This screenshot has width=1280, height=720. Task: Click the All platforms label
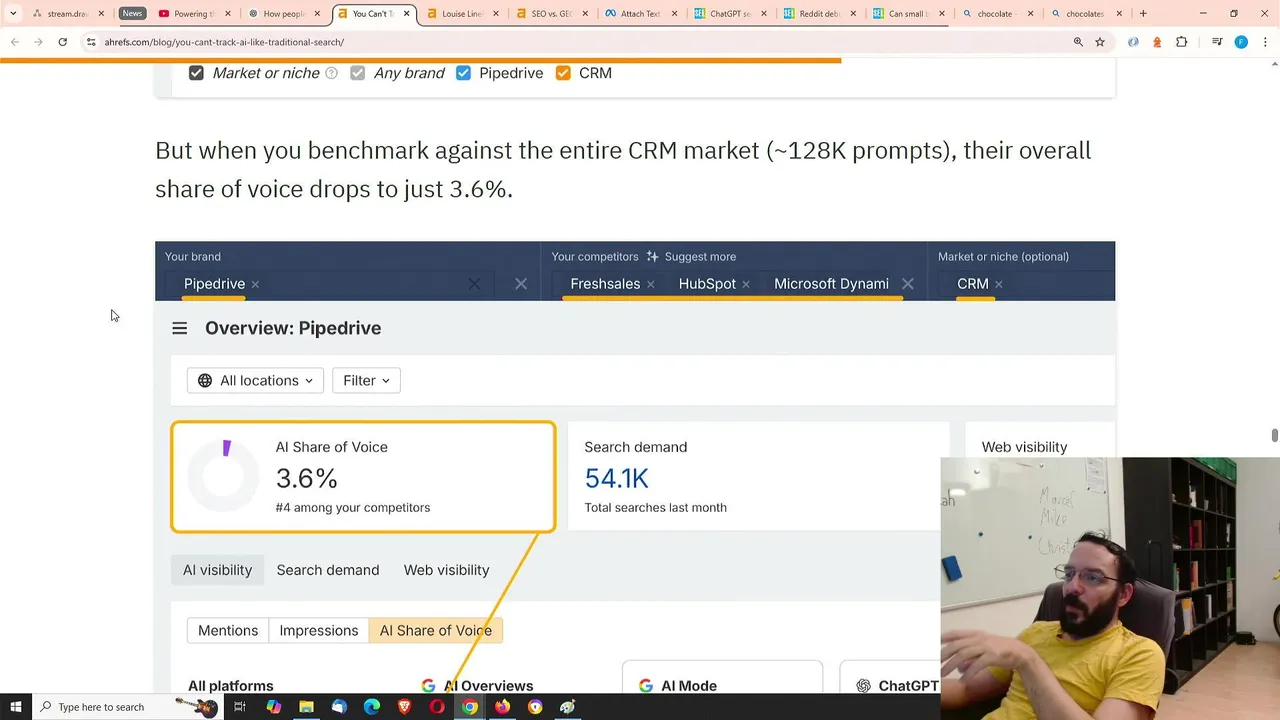(x=231, y=686)
